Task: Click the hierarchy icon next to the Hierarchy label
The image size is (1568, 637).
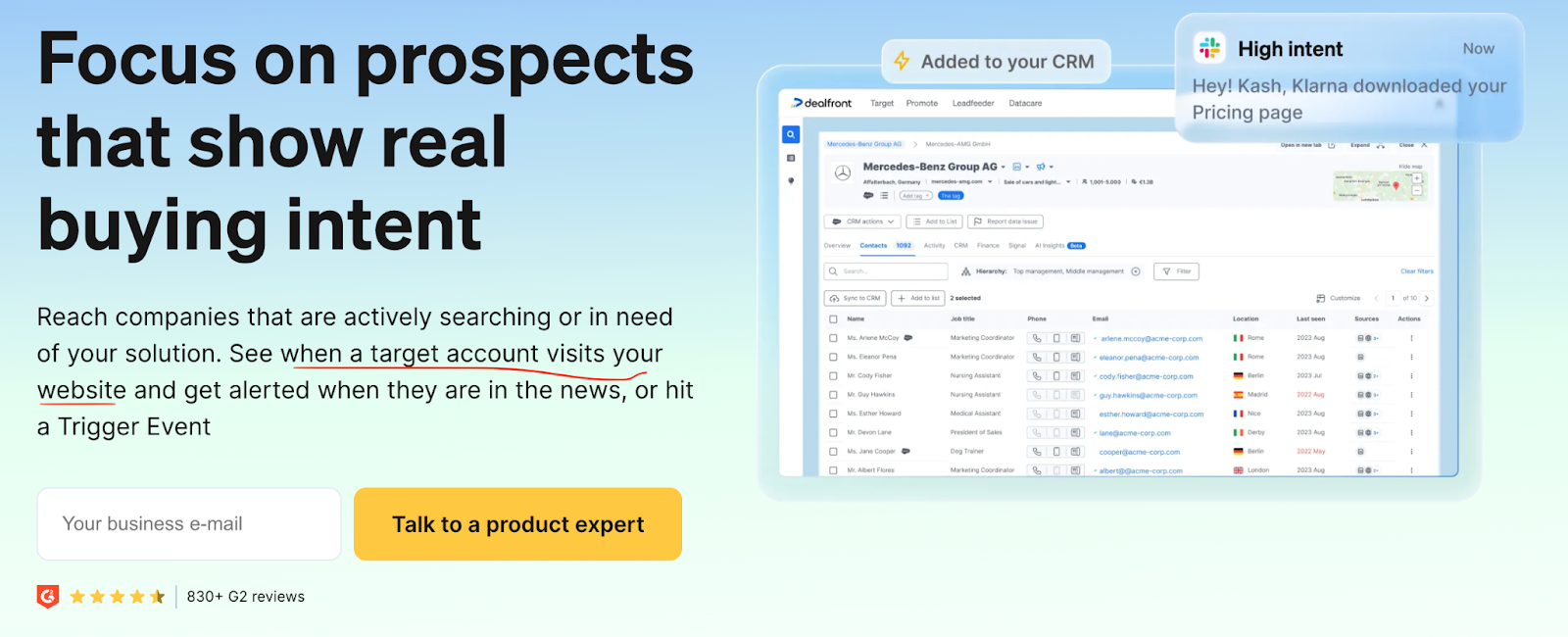Action: click(x=966, y=271)
